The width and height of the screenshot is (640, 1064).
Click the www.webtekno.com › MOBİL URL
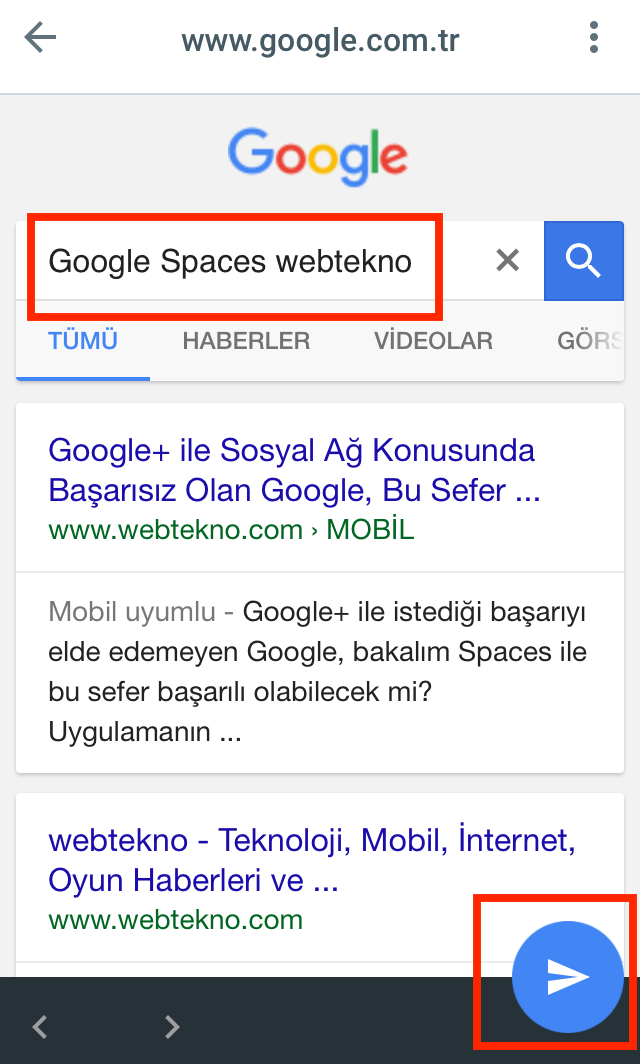(231, 530)
